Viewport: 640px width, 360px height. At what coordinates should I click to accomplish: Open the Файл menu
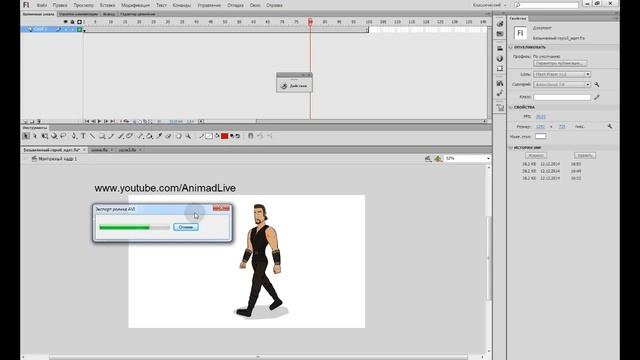[41, 5]
